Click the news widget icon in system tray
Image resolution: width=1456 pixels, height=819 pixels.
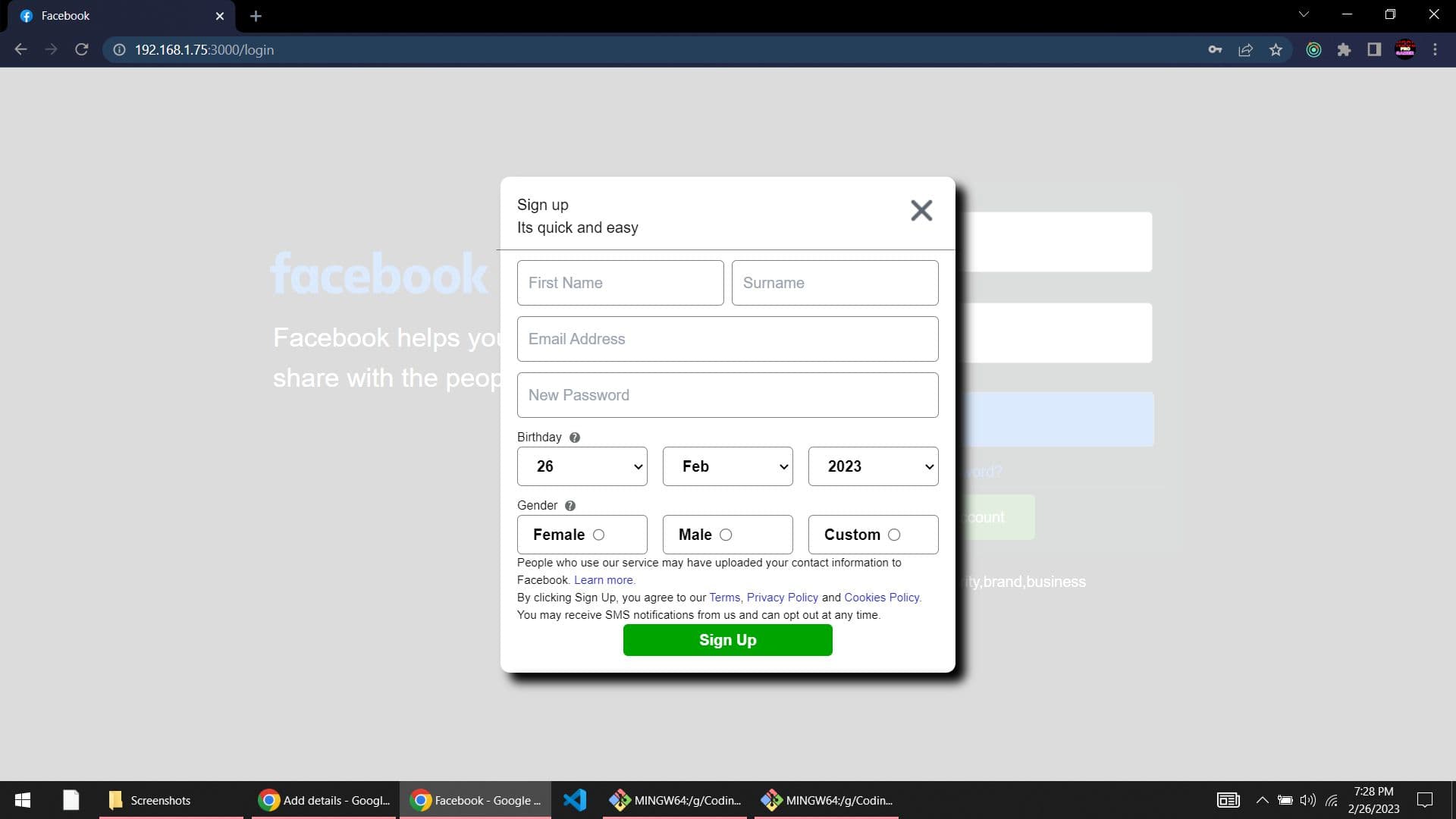[1228, 800]
